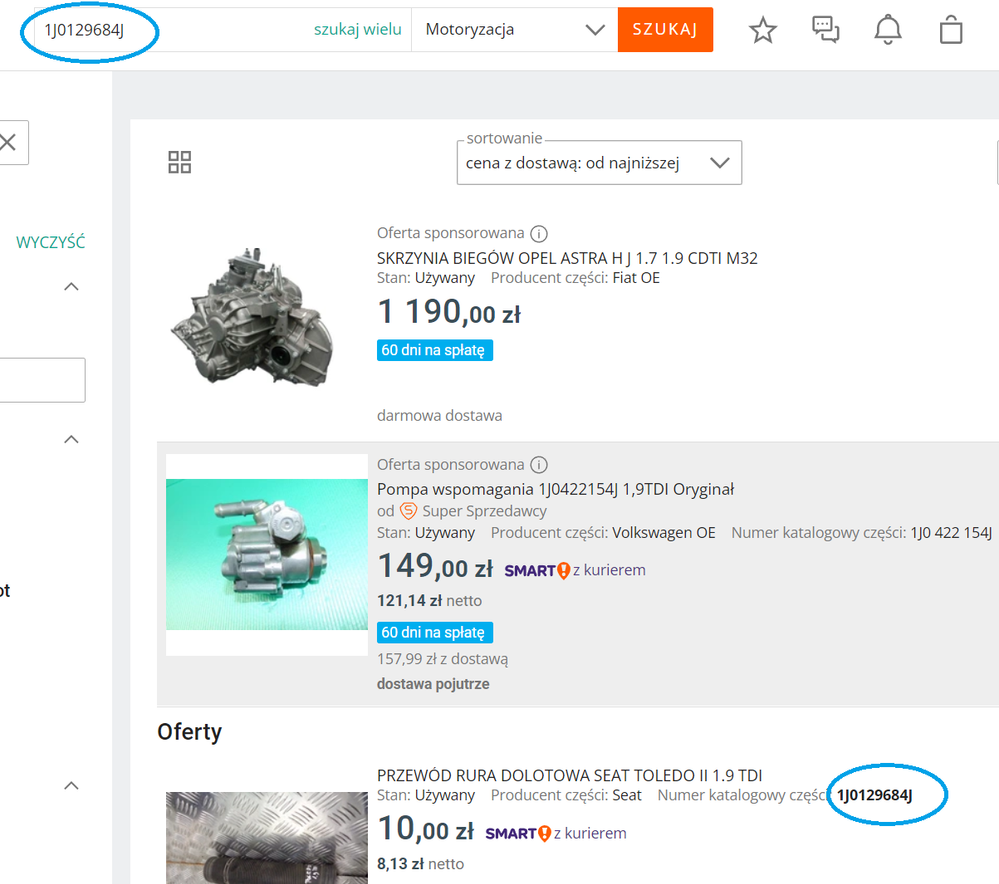Click 'dostawa pojutrze' text
The image size is (999, 884).
pyautogui.click(x=433, y=685)
